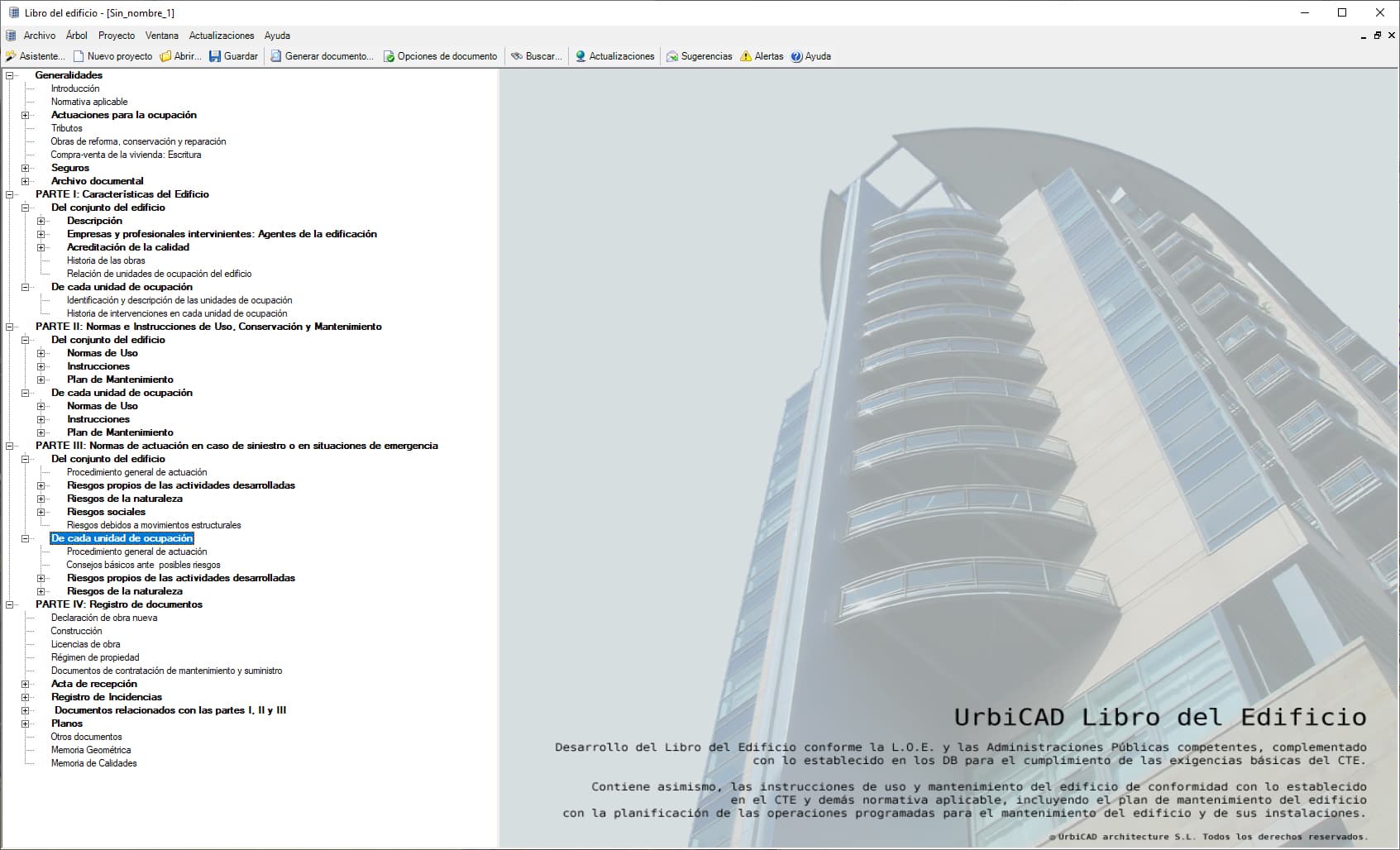Click the Sugerencias toolbar icon
The height and width of the screenshot is (850, 1400).
point(672,56)
